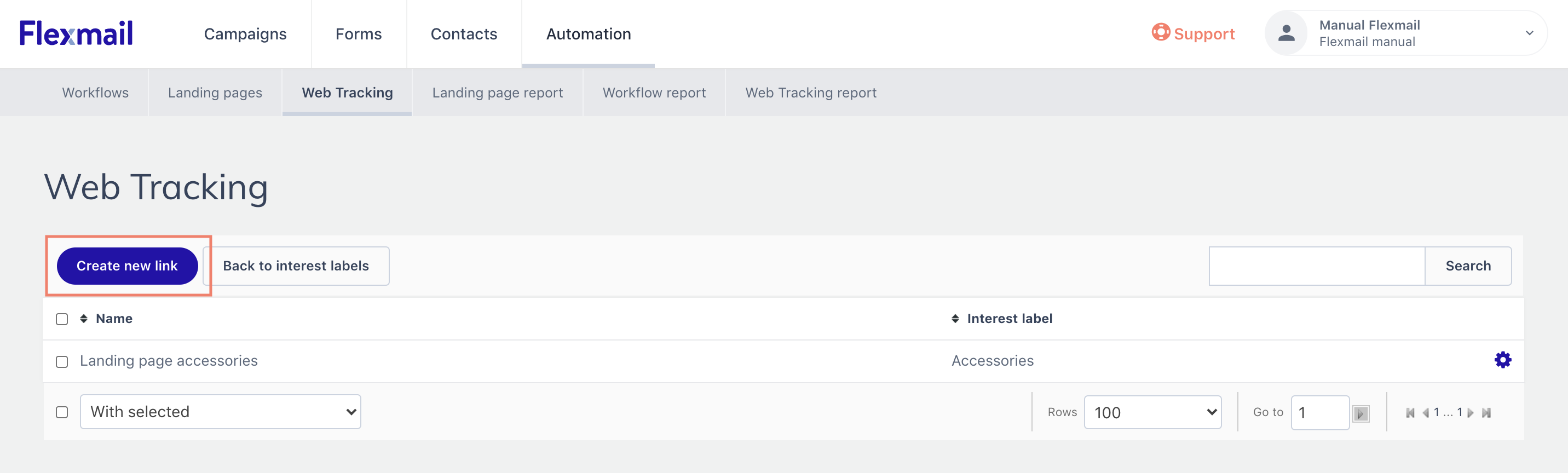Open settings gear for Landing page accessories
This screenshot has width=1568, height=473.
(x=1502, y=360)
